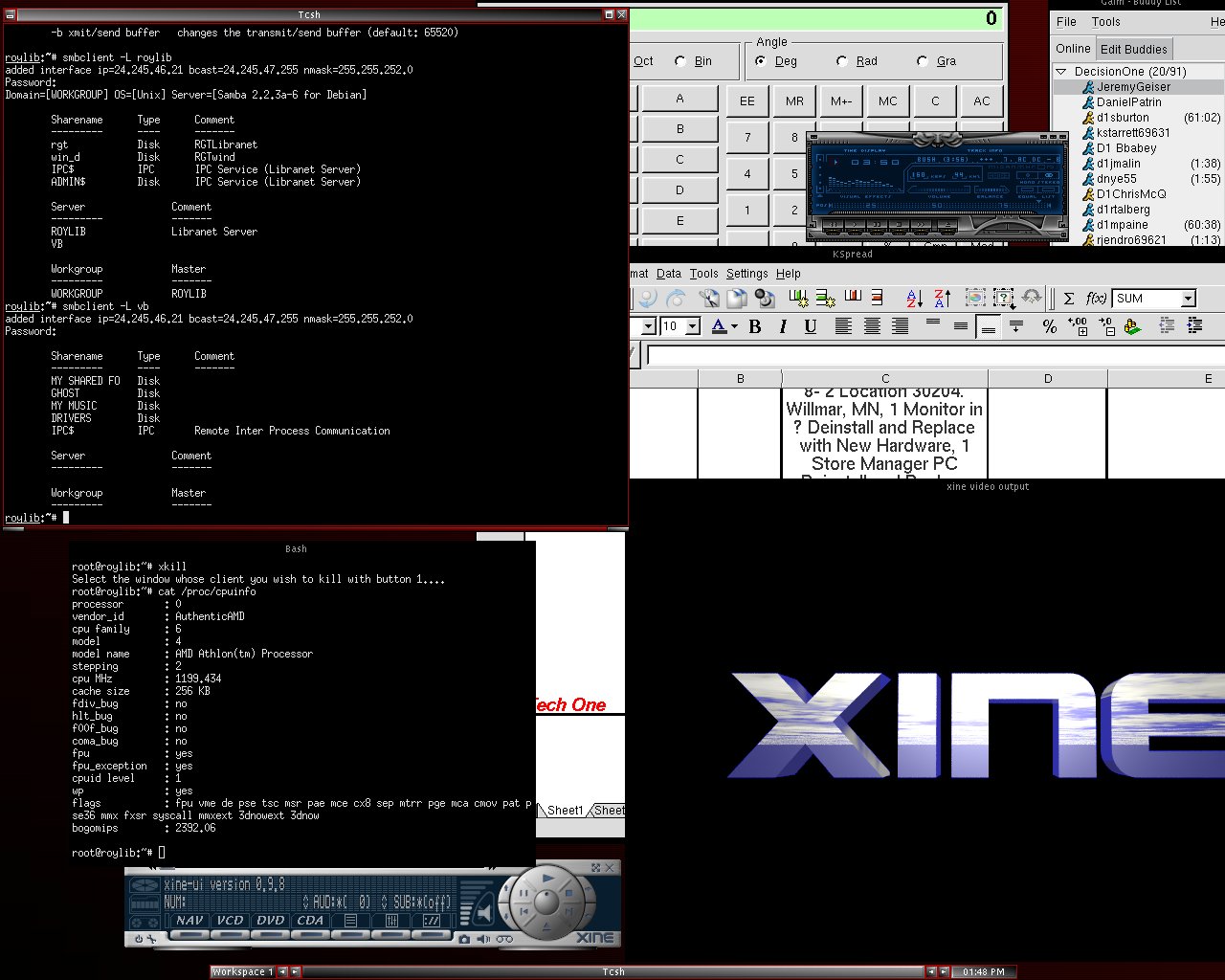Screen dimensions: 1225x980
Task: Select the Rad angle radio button
Action: (x=842, y=61)
